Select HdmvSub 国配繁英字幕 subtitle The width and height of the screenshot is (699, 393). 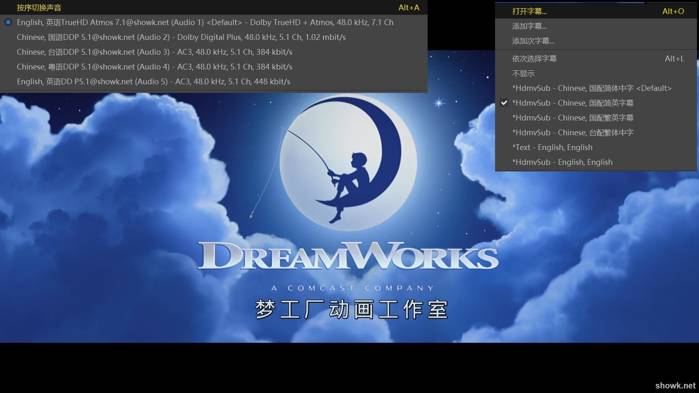coord(596,118)
